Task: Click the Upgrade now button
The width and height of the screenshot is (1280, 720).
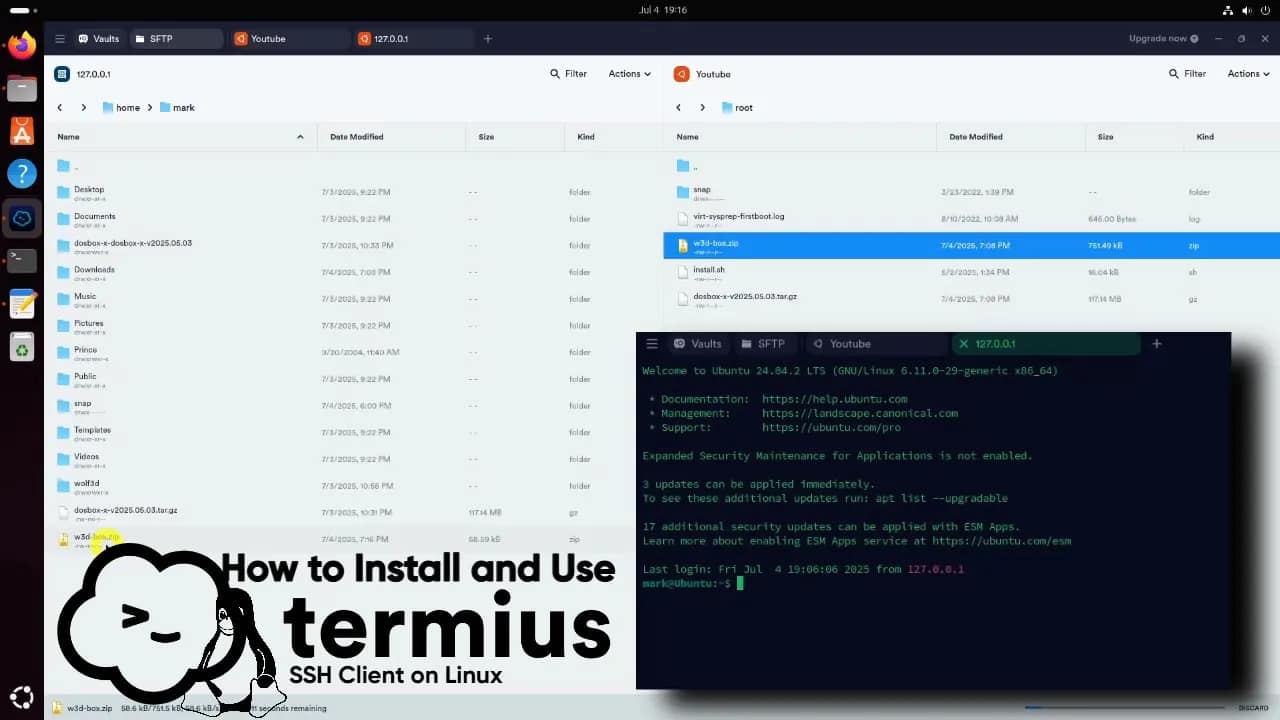Action: (x=1157, y=38)
